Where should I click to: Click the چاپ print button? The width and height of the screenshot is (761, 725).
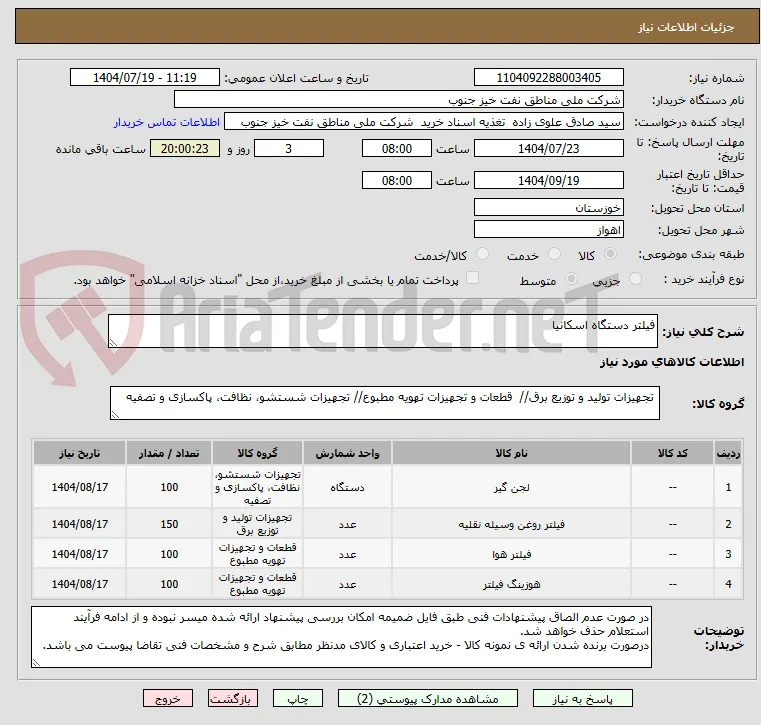coord(298,698)
